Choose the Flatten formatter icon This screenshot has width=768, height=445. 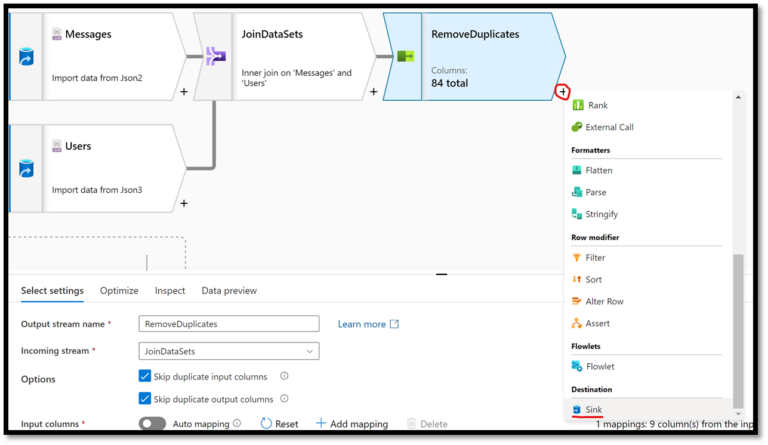(577, 170)
